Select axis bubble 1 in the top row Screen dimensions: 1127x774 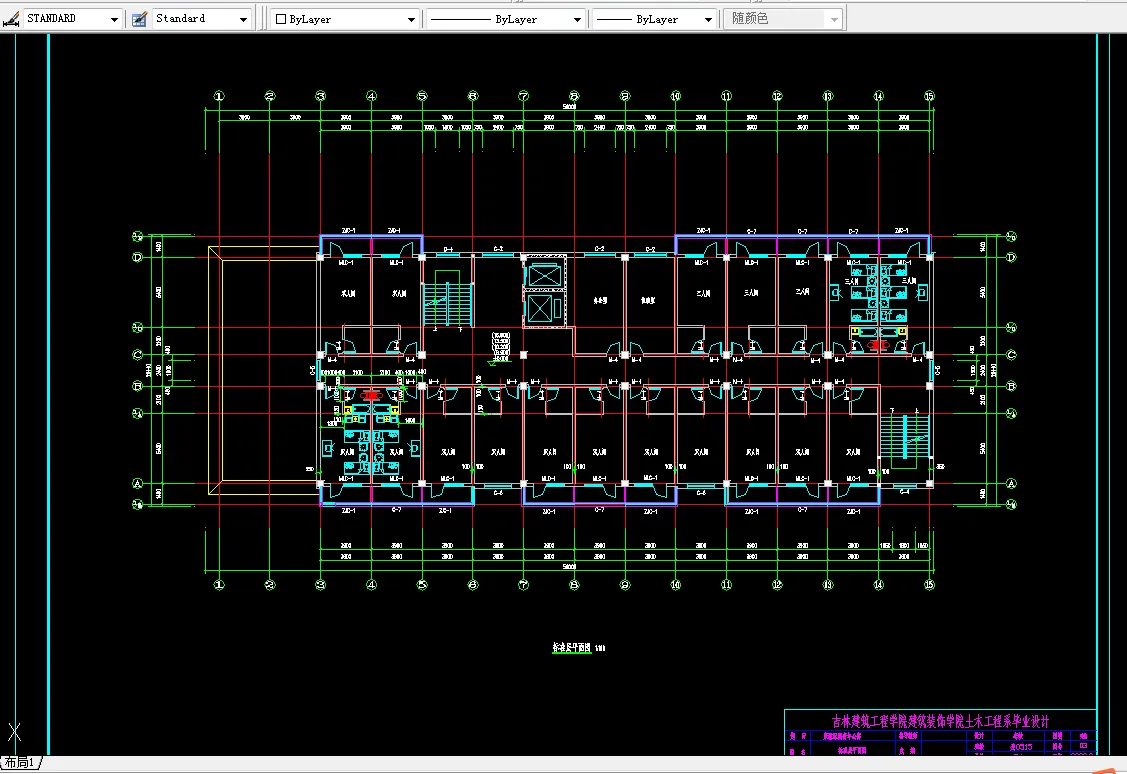tap(219, 96)
